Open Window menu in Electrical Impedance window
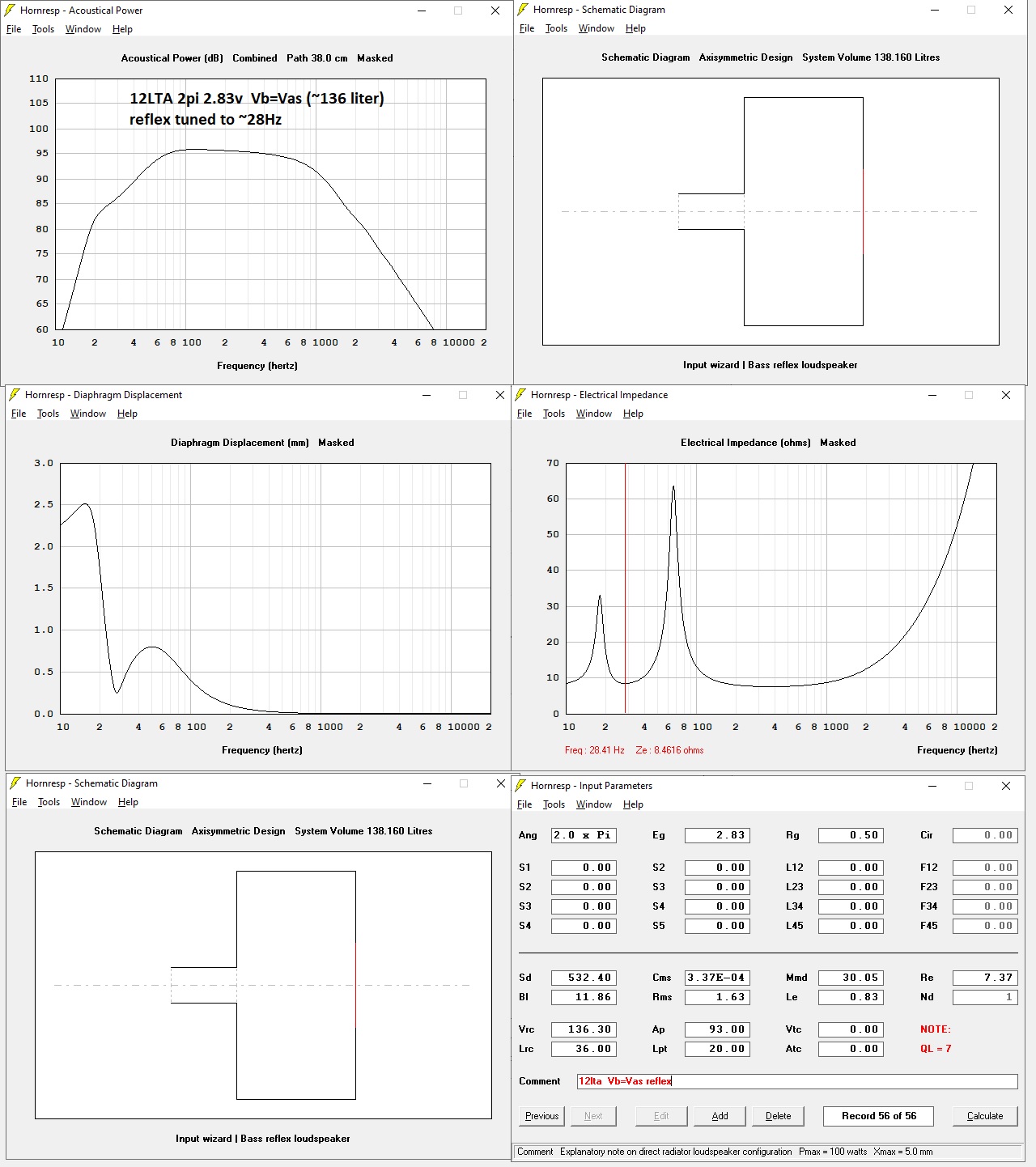 click(594, 414)
